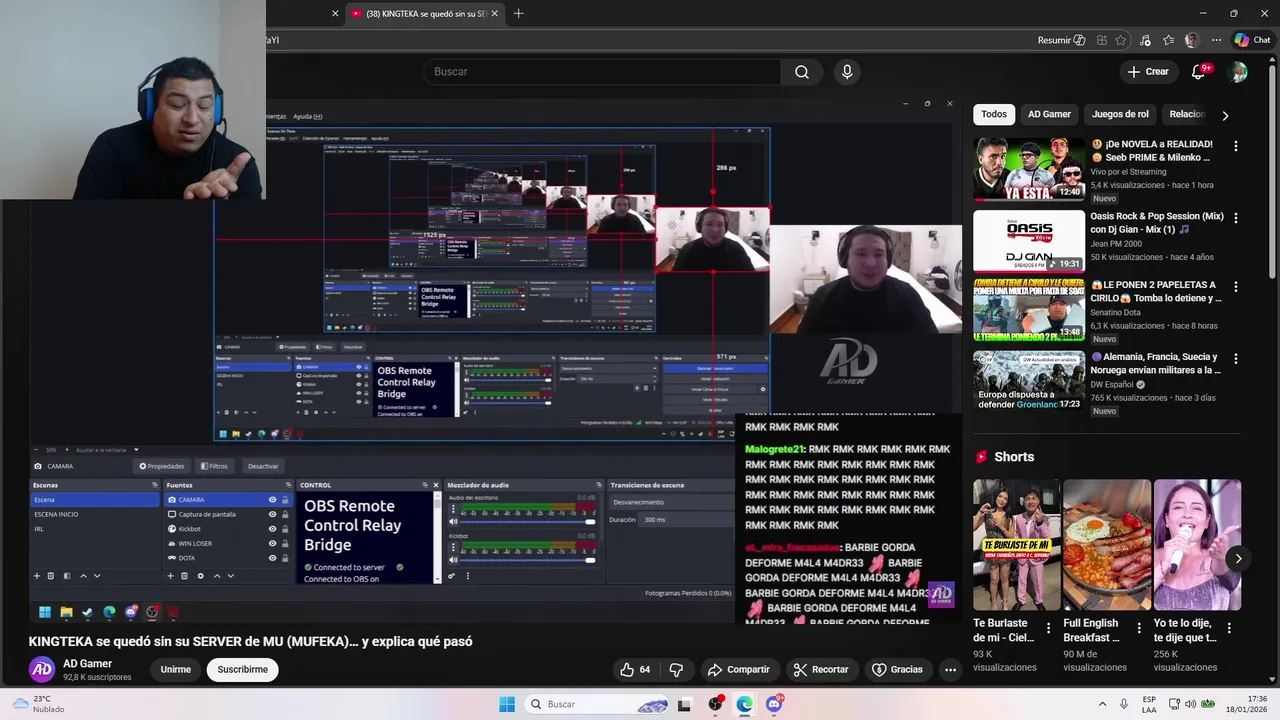Select the Todos filter chip
The height and width of the screenshot is (720, 1280).
994,114
